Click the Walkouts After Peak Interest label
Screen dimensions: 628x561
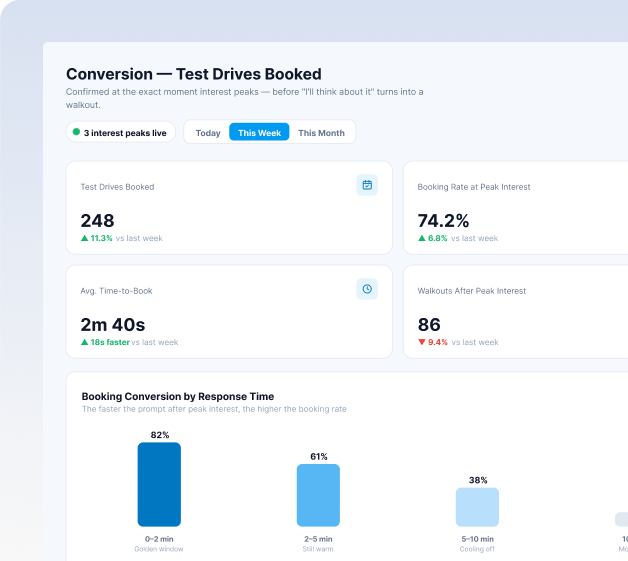point(472,291)
